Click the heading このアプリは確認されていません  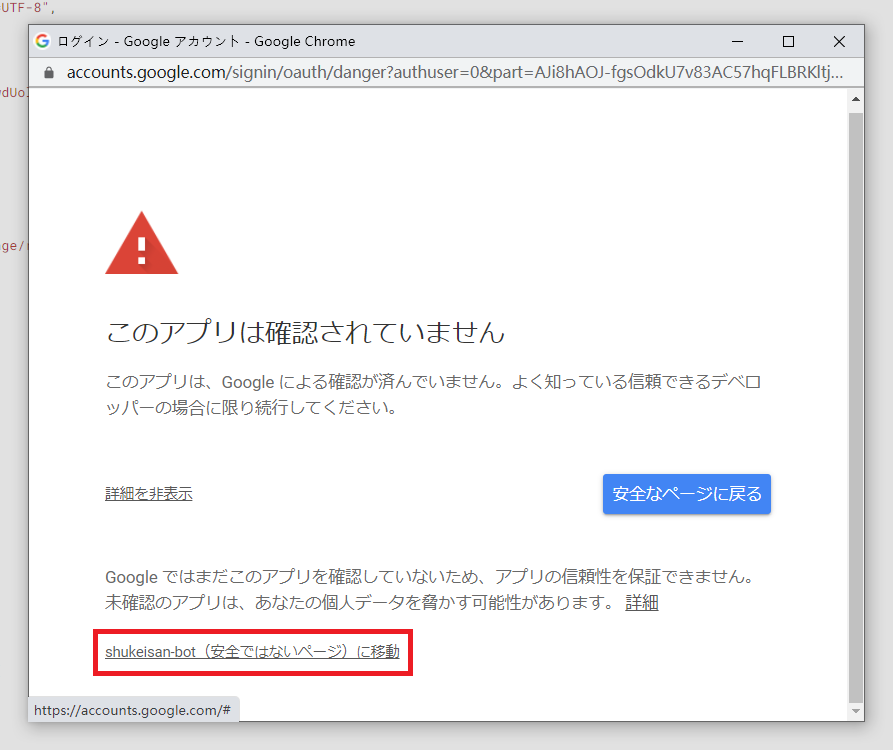coord(305,332)
